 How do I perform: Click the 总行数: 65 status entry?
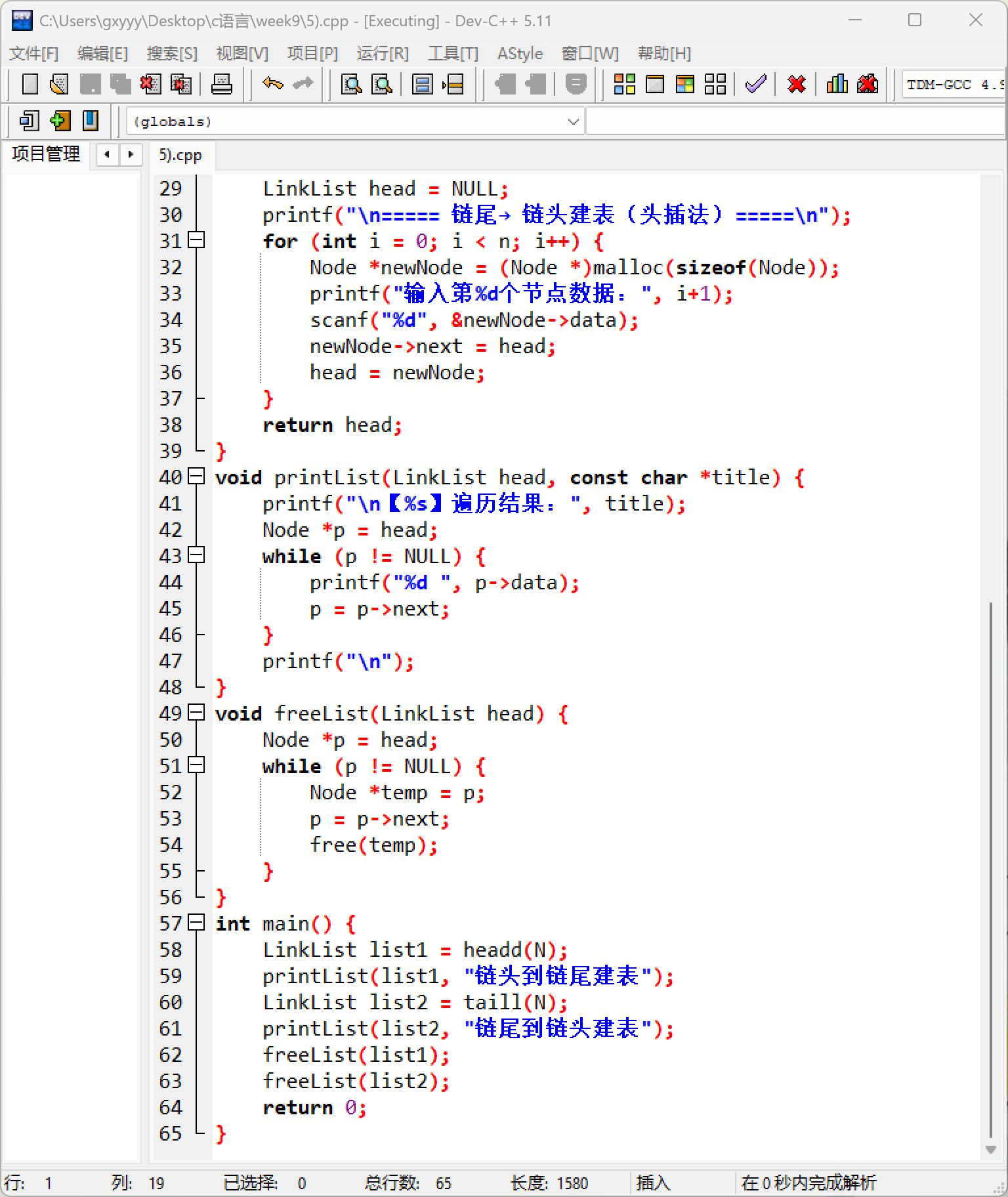tap(408, 1183)
